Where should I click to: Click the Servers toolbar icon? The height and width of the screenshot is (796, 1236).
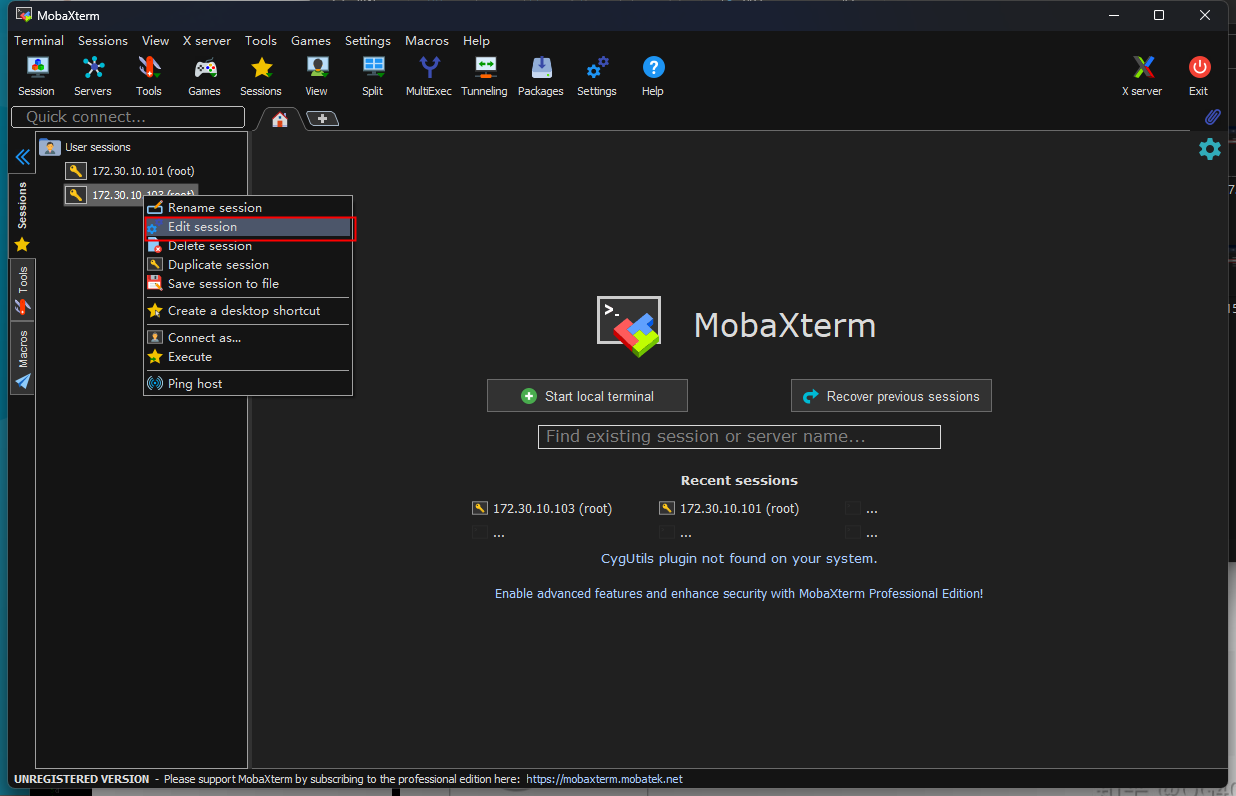pos(93,76)
